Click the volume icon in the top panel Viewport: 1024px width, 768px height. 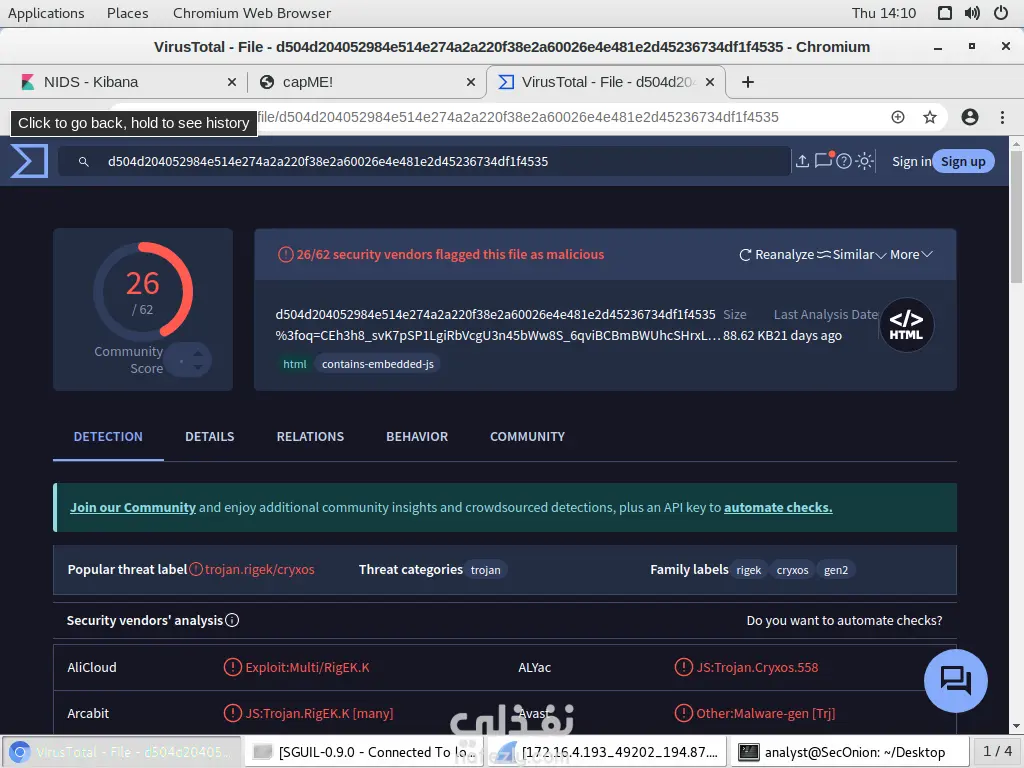pos(972,13)
